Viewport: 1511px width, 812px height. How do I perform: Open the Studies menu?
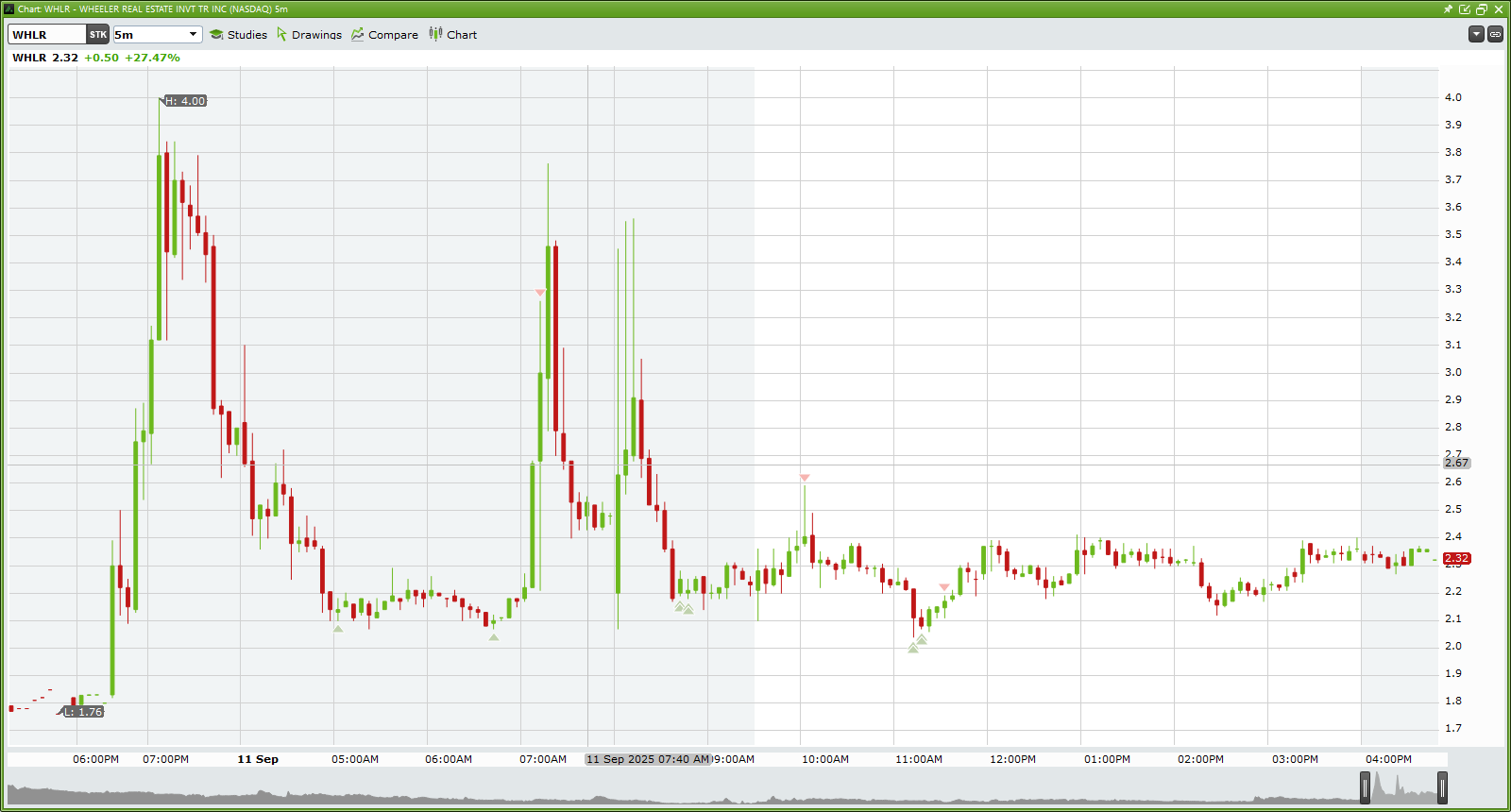[x=238, y=35]
